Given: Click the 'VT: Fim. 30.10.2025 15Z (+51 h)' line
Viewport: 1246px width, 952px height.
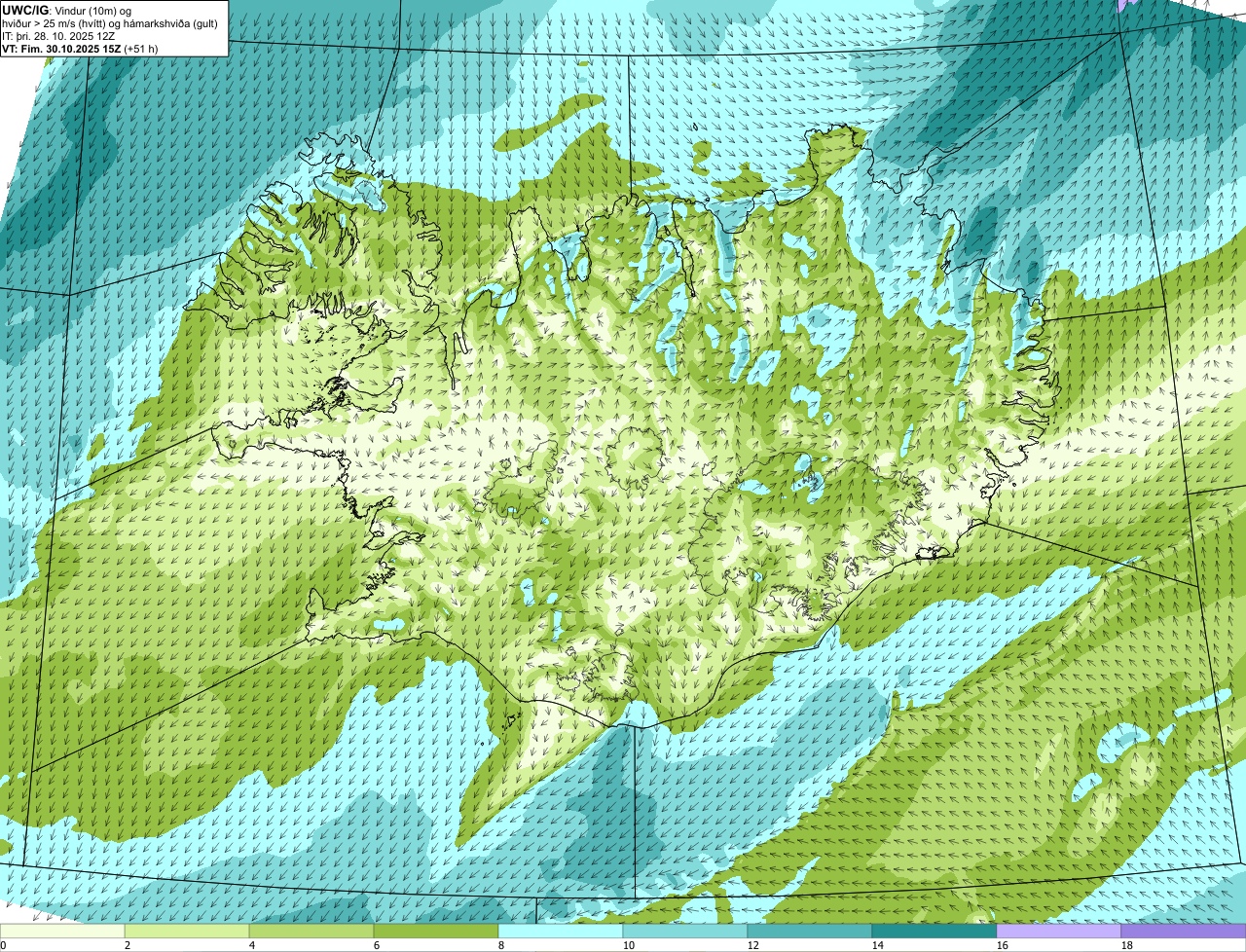Looking at the screenshot, I should (x=80, y=48).
